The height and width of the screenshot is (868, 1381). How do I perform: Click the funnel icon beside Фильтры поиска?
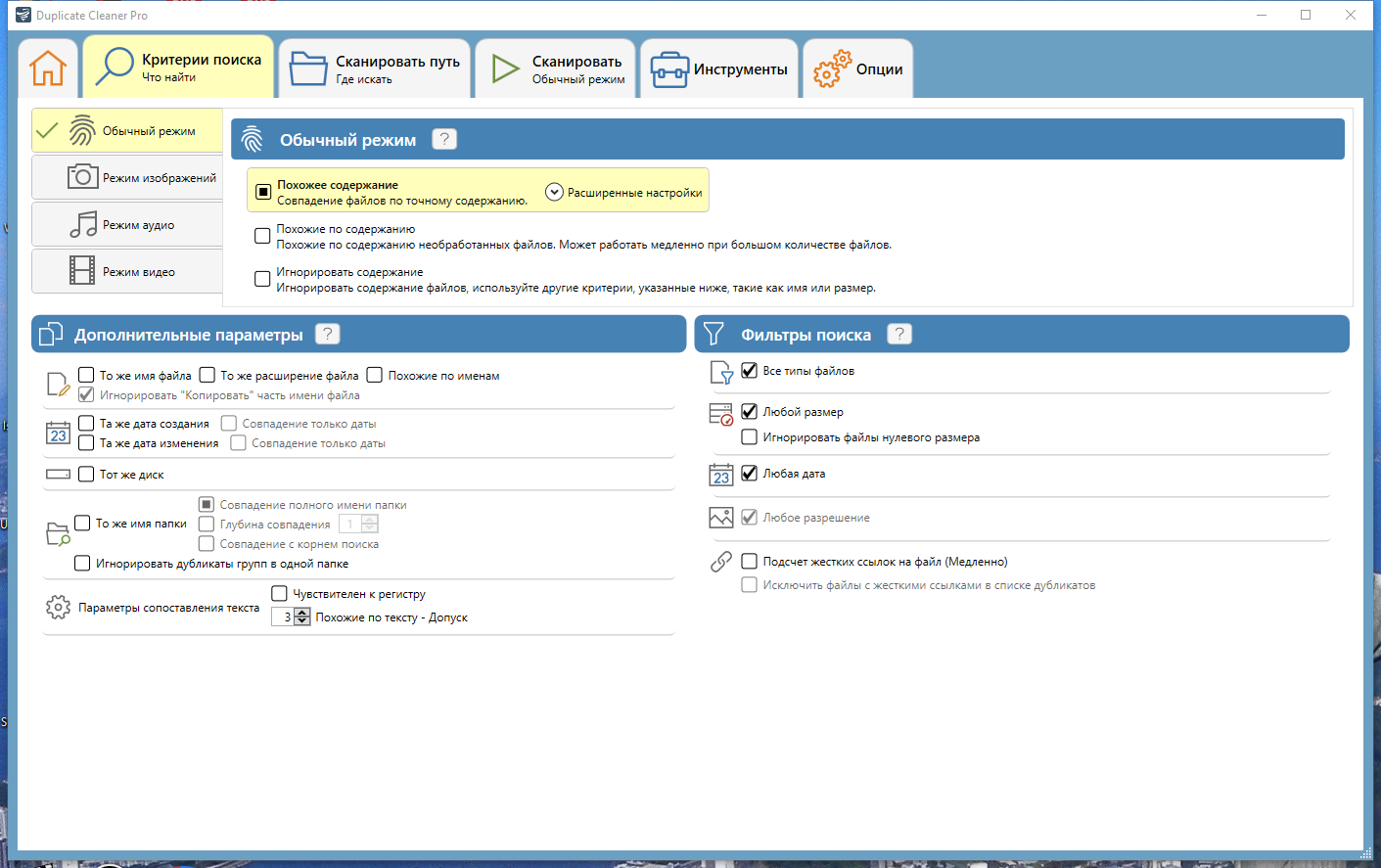[x=714, y=334]
